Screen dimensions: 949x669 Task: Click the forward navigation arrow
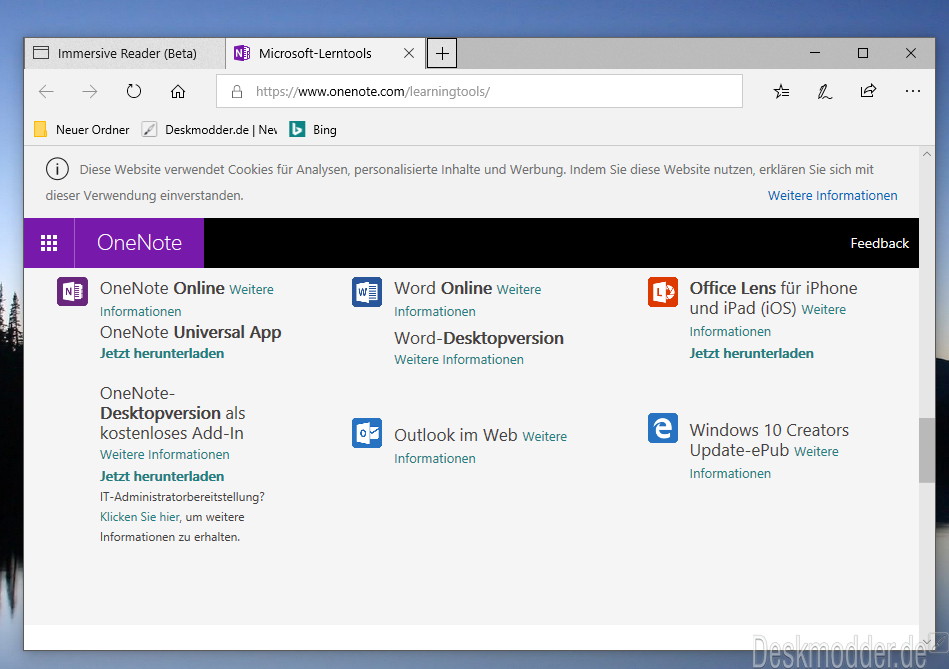[x=90, y=91]
